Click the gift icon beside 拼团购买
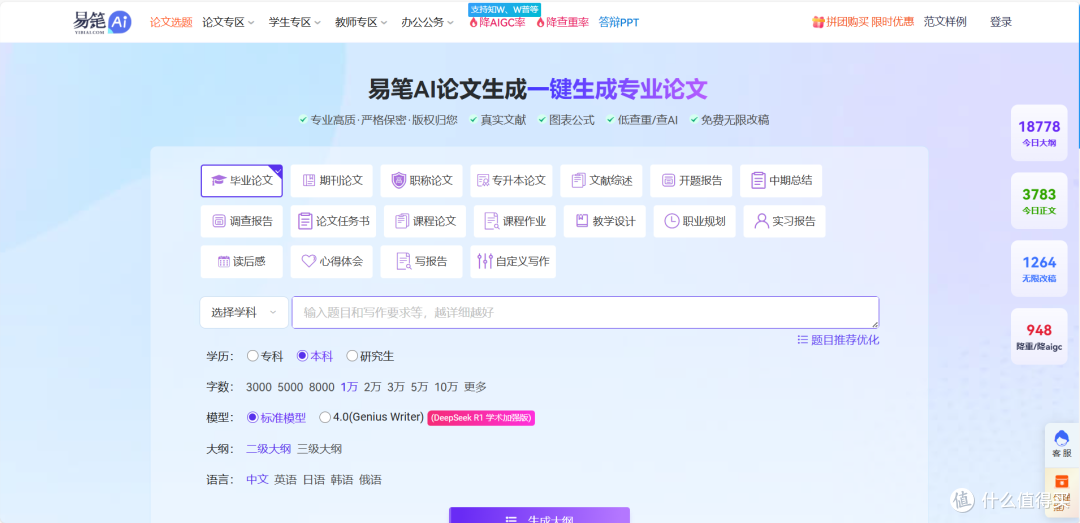Image resolution: width=1080 pixels, height=523 pixels. [818, 22]
